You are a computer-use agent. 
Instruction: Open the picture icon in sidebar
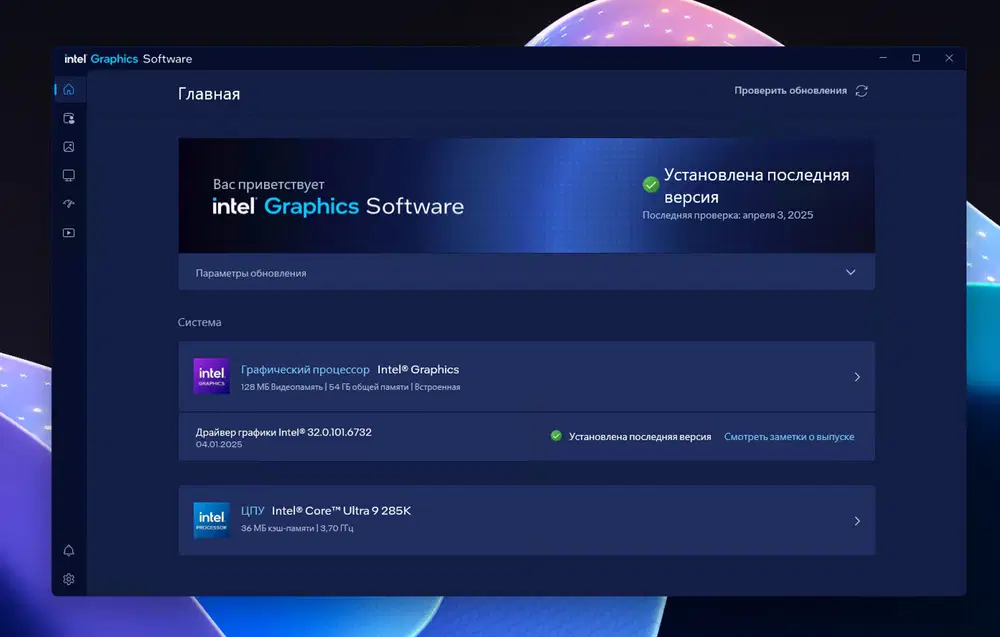pos(69,147)
